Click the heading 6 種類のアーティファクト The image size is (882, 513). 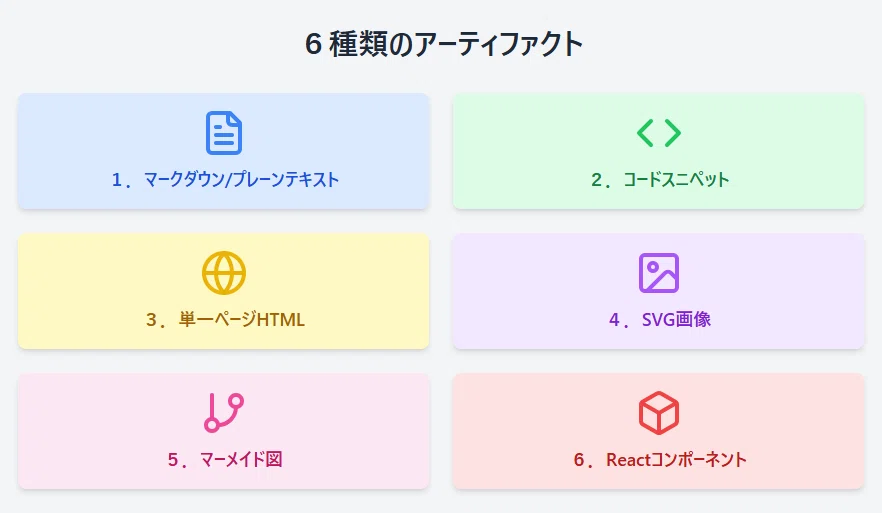[x=443, y=44]
